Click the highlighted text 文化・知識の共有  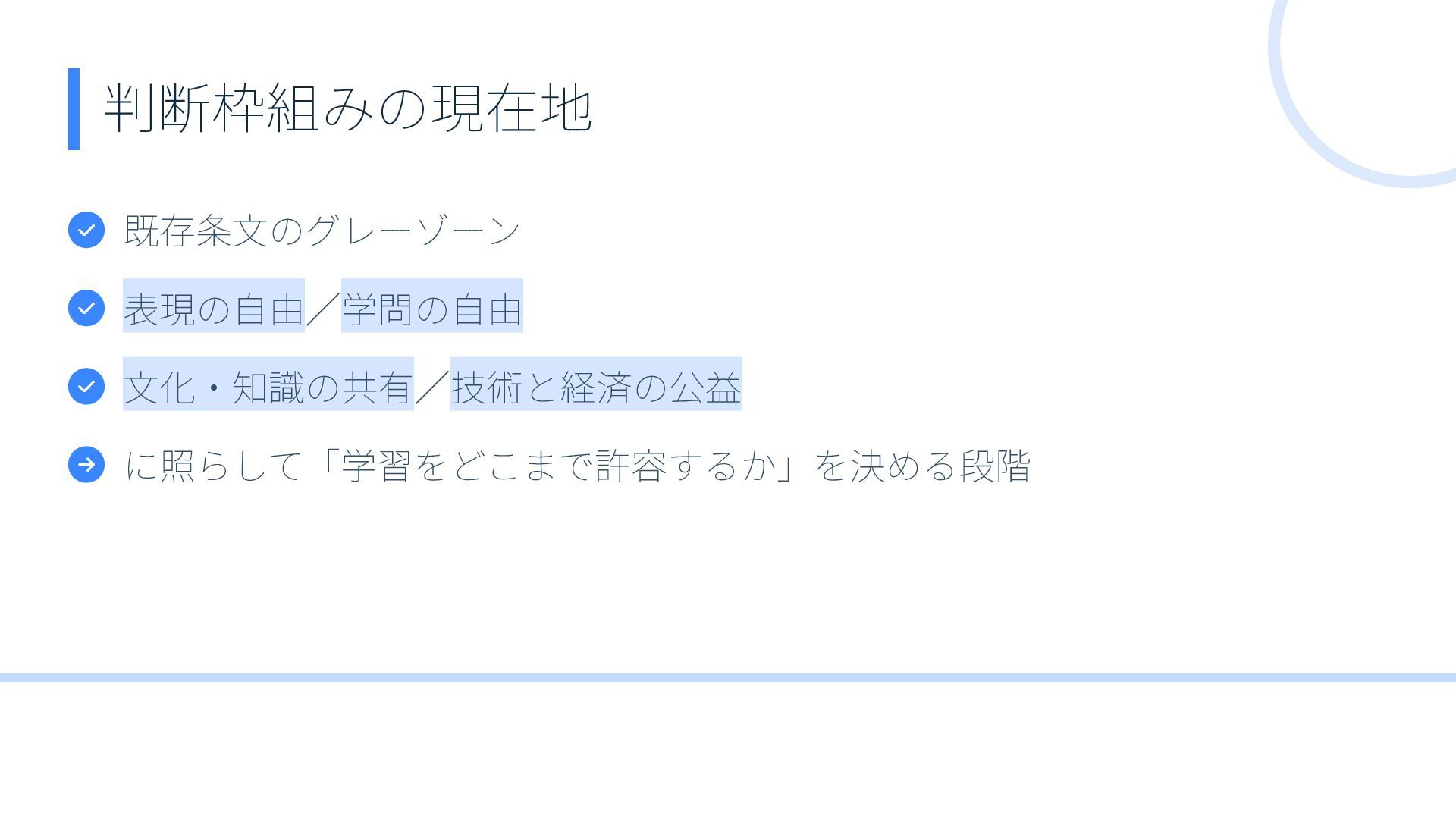(x=268, y=384)
